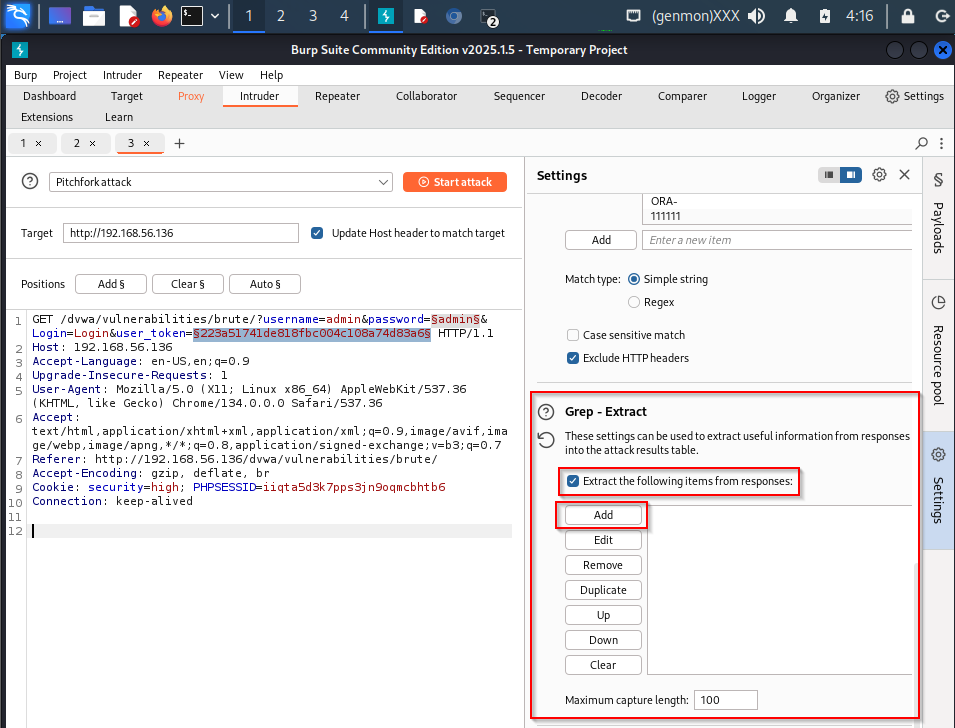
Task: Open the notifications bell icon
Action: point(791,16)
